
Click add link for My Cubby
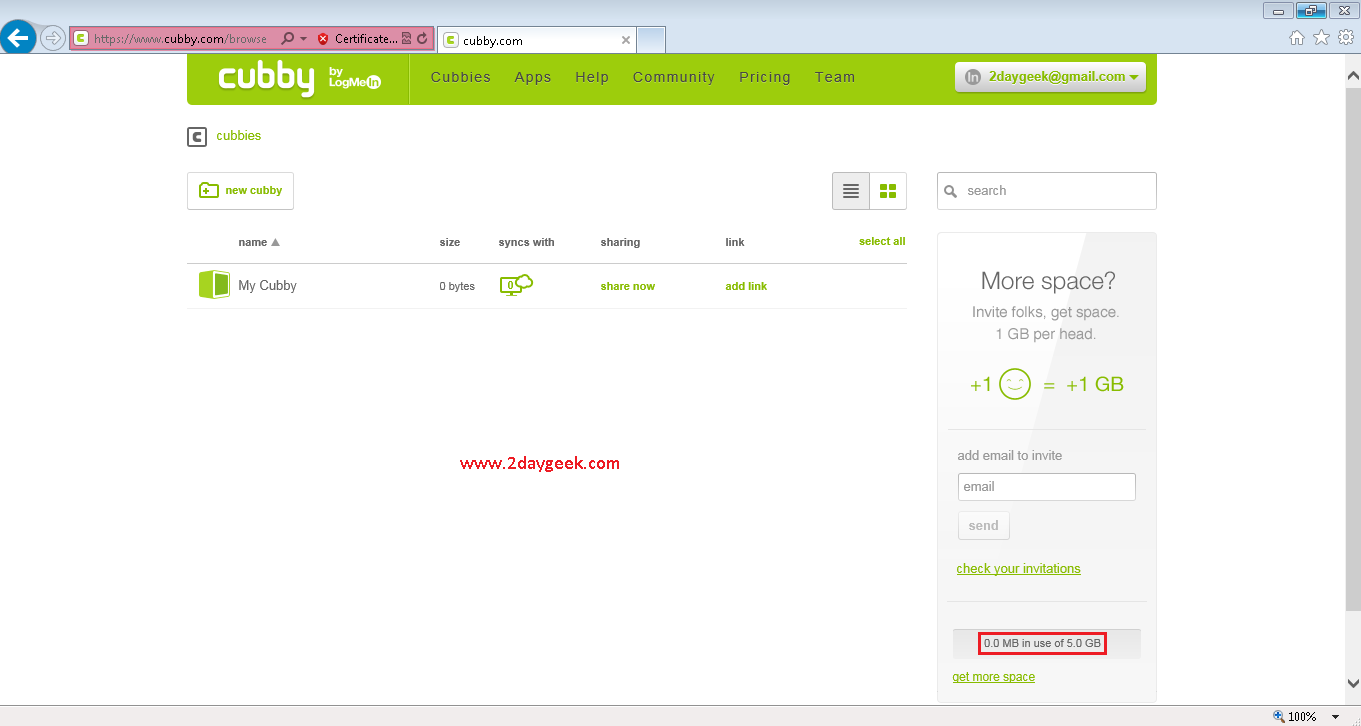746,286
